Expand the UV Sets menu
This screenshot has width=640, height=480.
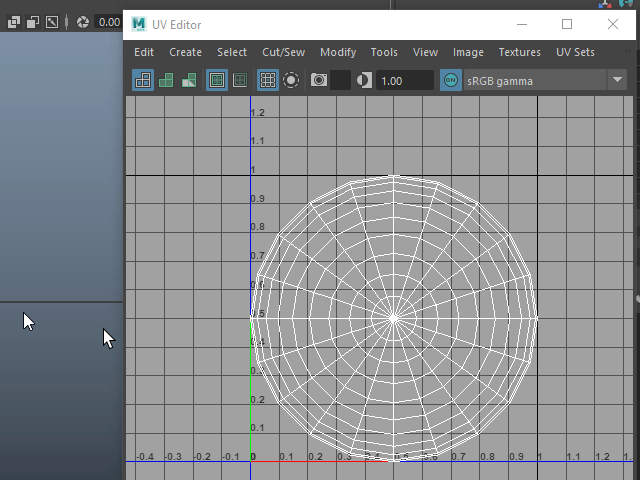click(575, 52)
